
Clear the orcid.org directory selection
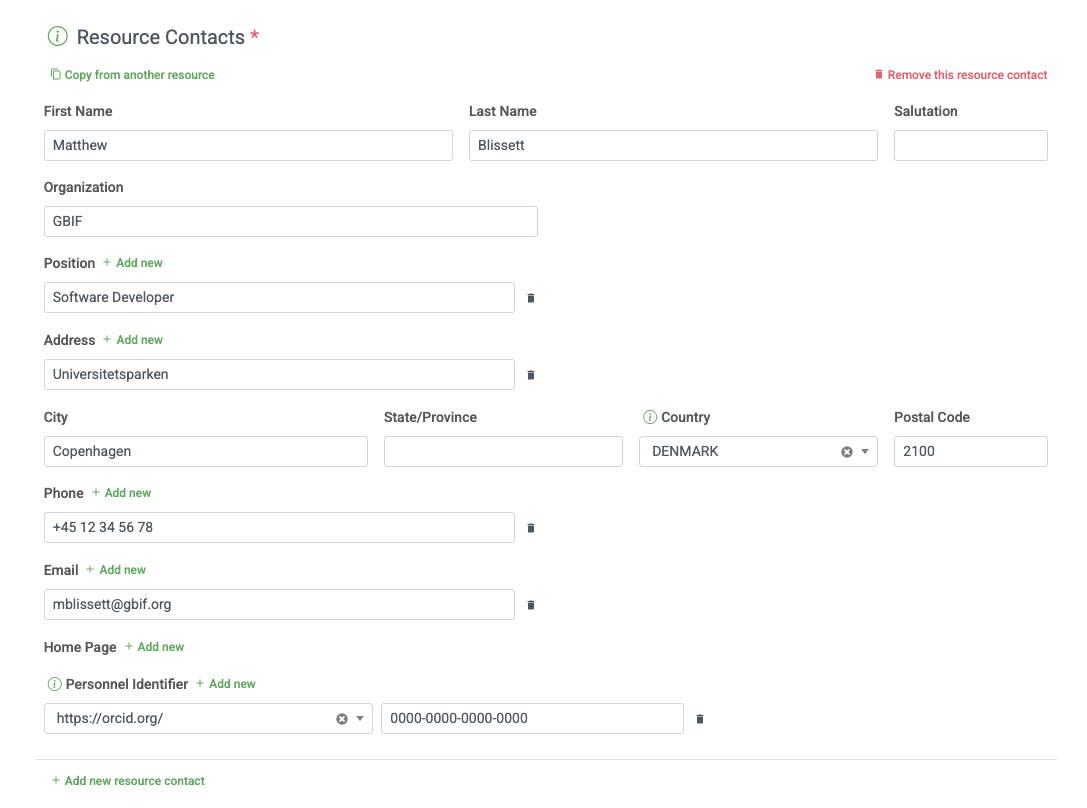pos(341,719)
